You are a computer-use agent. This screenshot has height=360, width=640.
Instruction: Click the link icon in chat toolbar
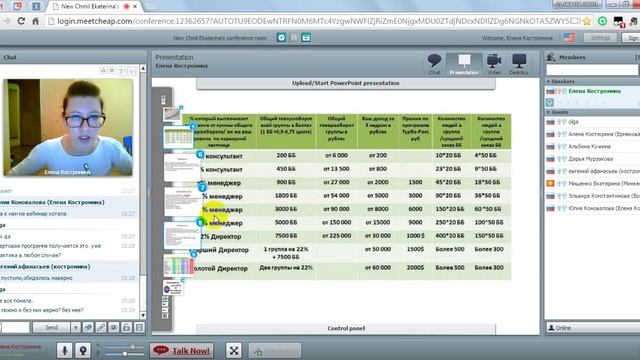tap(101, 327)
